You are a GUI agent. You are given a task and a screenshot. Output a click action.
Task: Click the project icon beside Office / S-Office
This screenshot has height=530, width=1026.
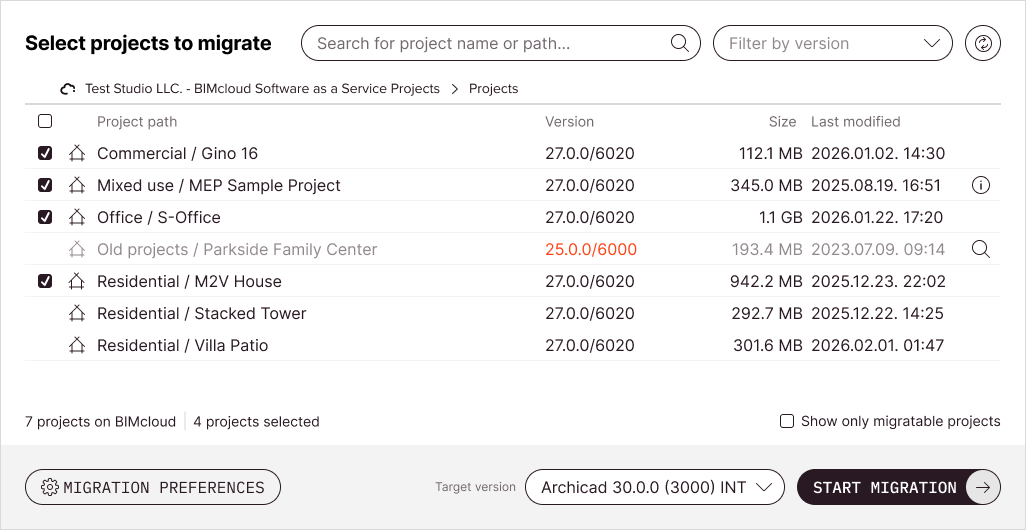click(77, 217)
